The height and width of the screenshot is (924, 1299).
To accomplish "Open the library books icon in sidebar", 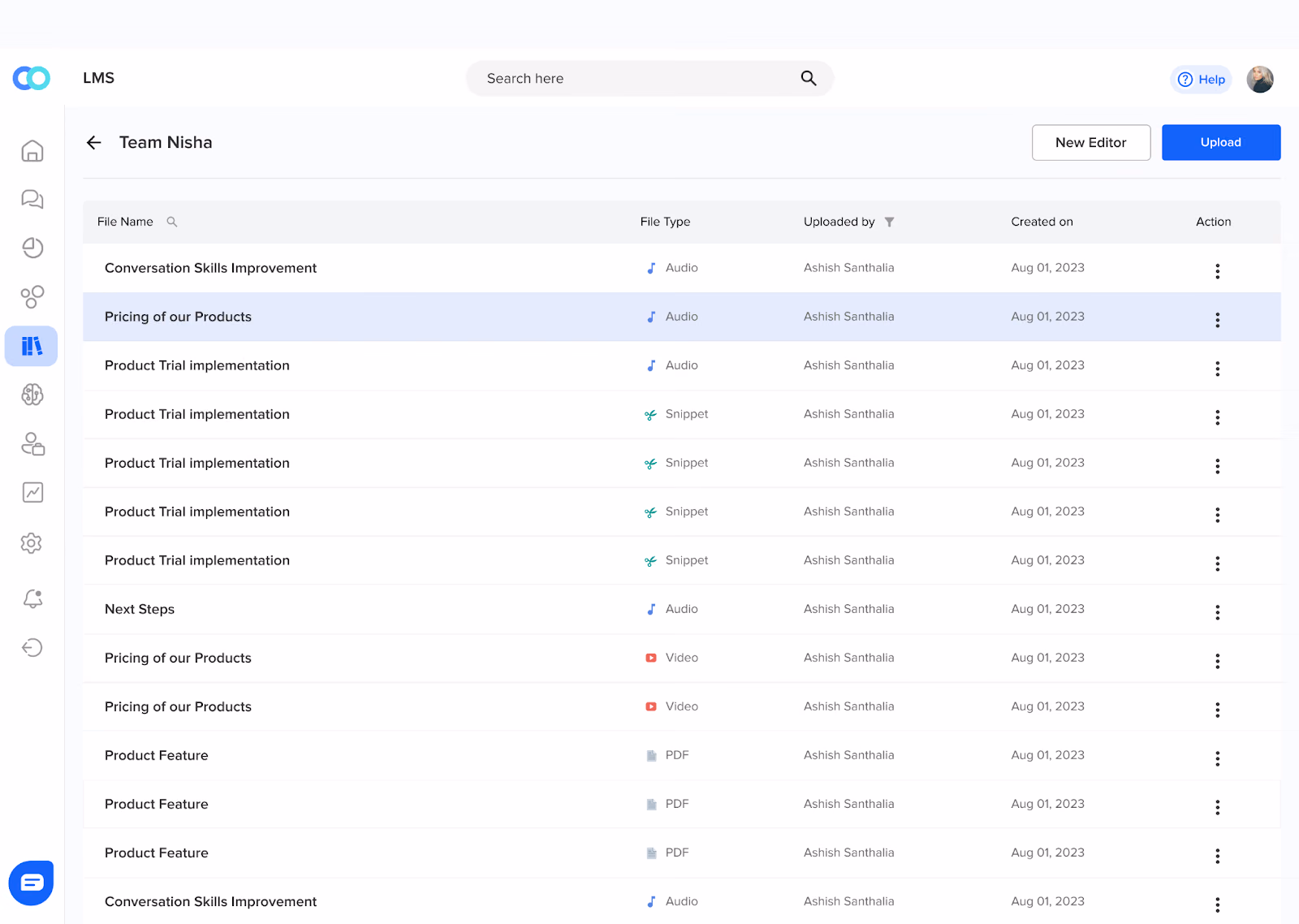I will click(32, 346).
